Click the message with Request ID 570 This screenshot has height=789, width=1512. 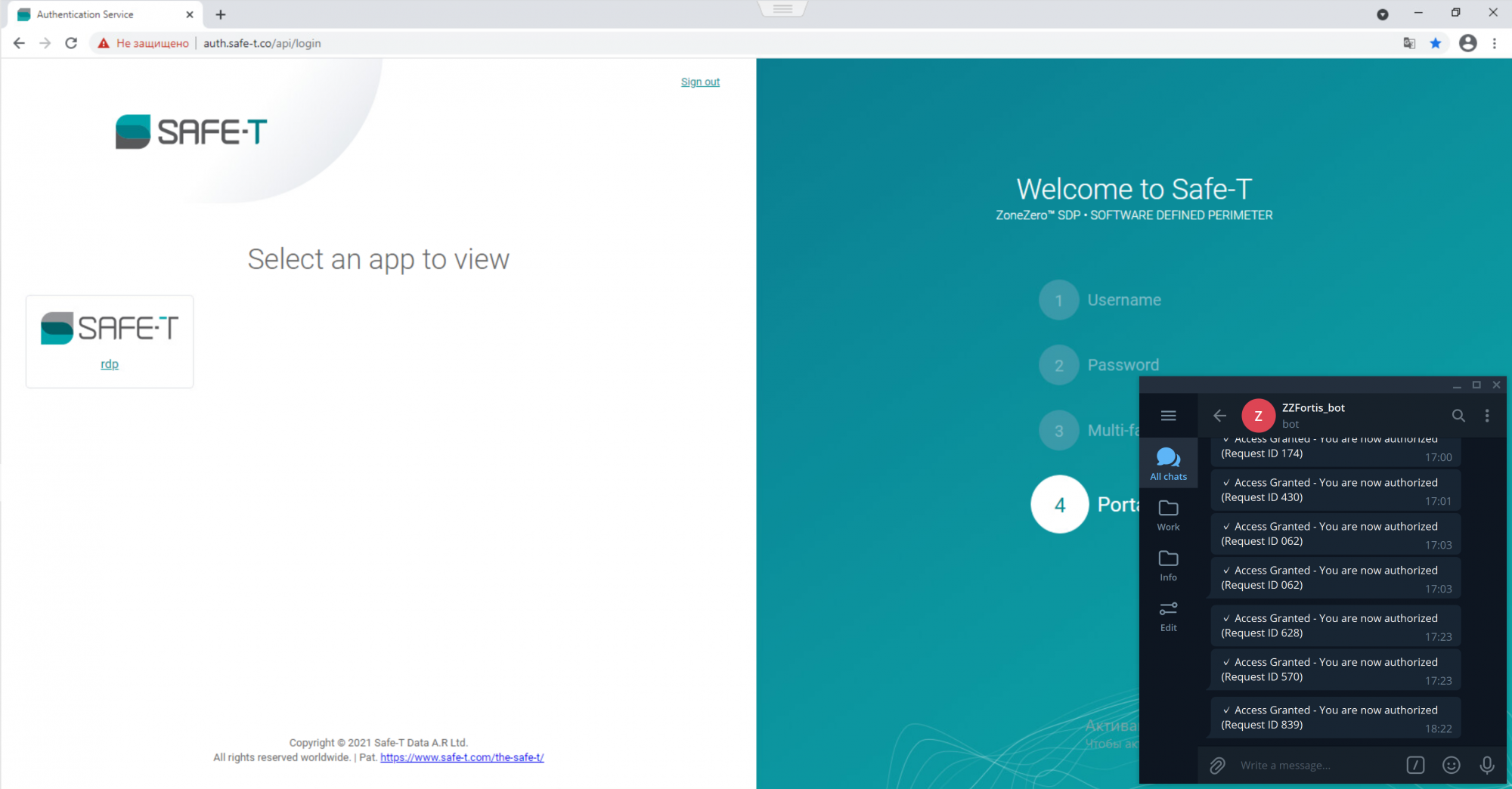pyautogui.click(x=1335, y=670)
